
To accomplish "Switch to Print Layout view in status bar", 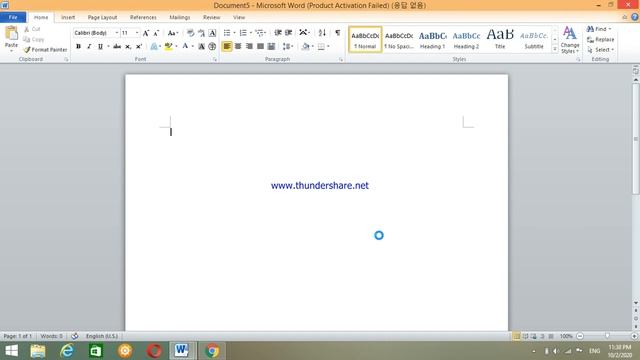I will tap(516, 336).
